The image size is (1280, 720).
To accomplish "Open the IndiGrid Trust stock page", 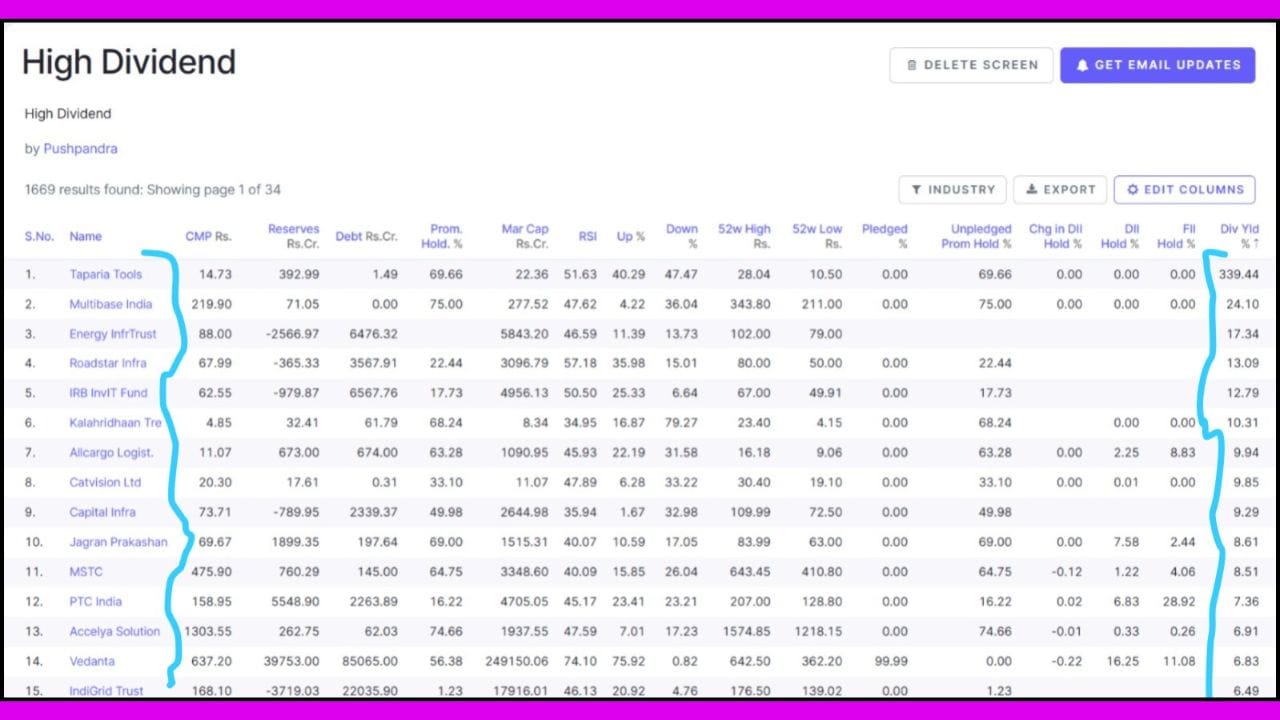I will click(106, 690).
